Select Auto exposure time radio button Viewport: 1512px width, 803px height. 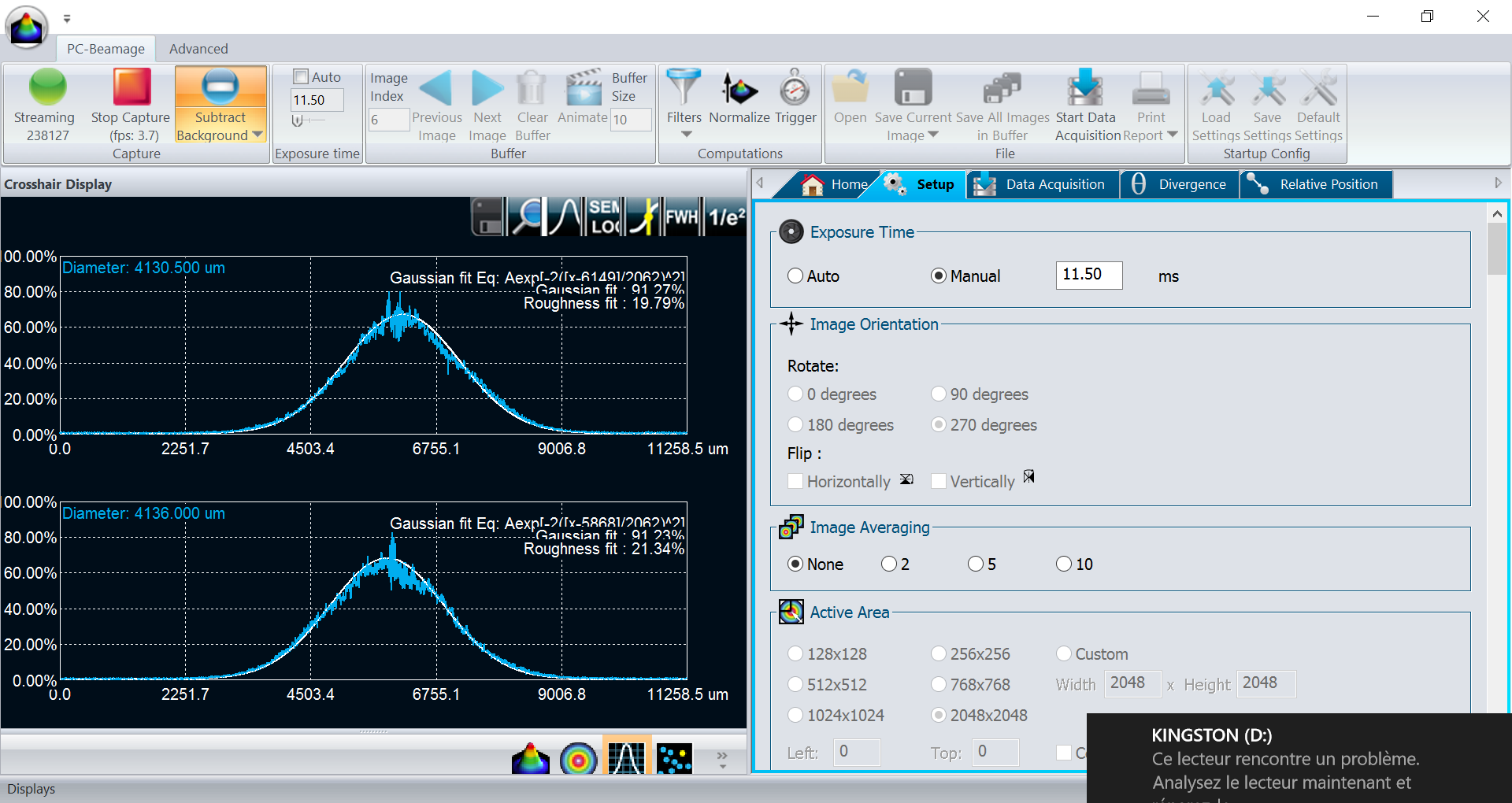[x=795, y=276]
